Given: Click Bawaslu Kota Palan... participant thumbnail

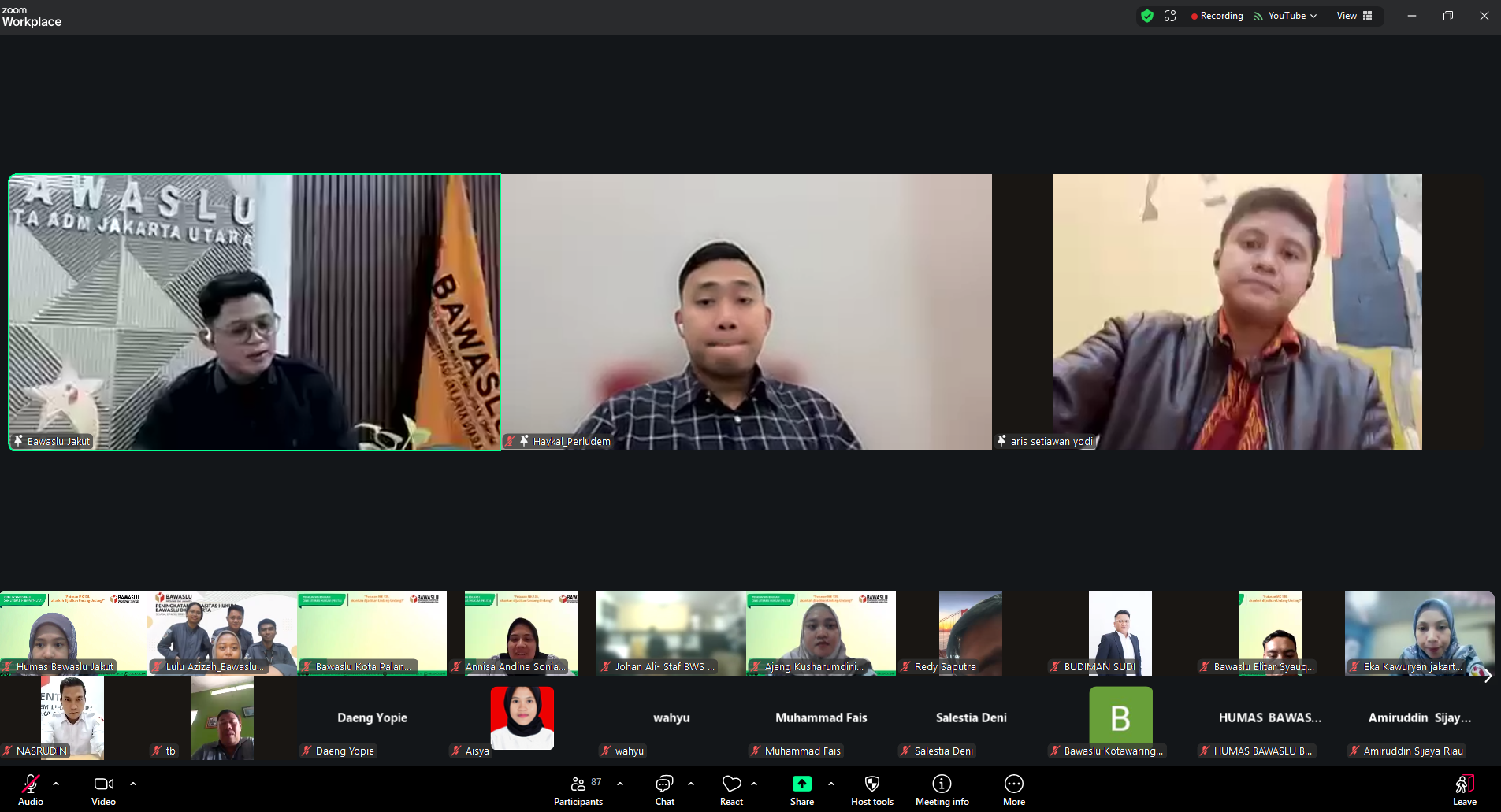Looking at the screenshot, I should (x=372, y=633).
